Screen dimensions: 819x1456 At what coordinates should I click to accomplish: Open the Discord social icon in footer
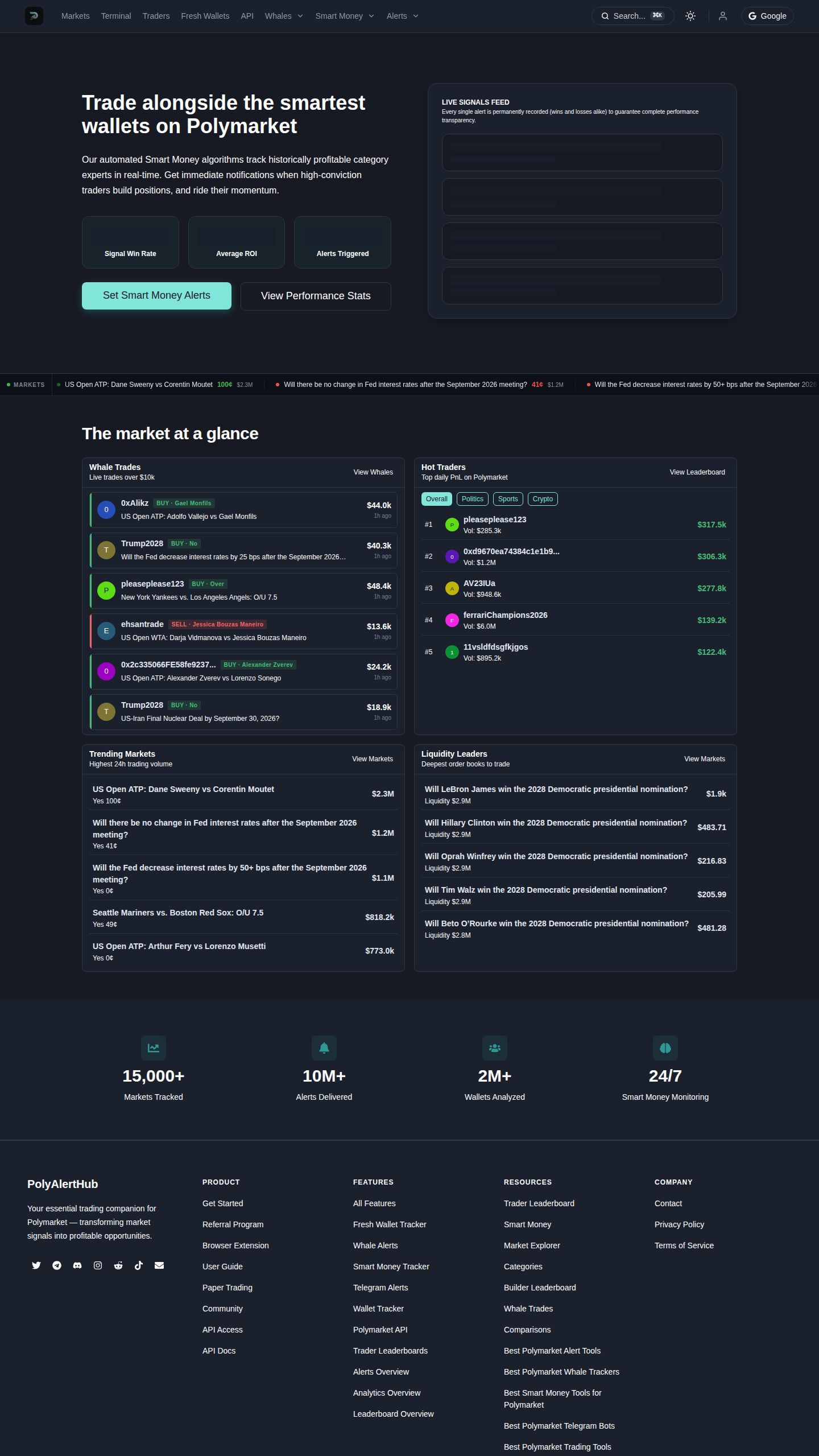point(77,1265)
